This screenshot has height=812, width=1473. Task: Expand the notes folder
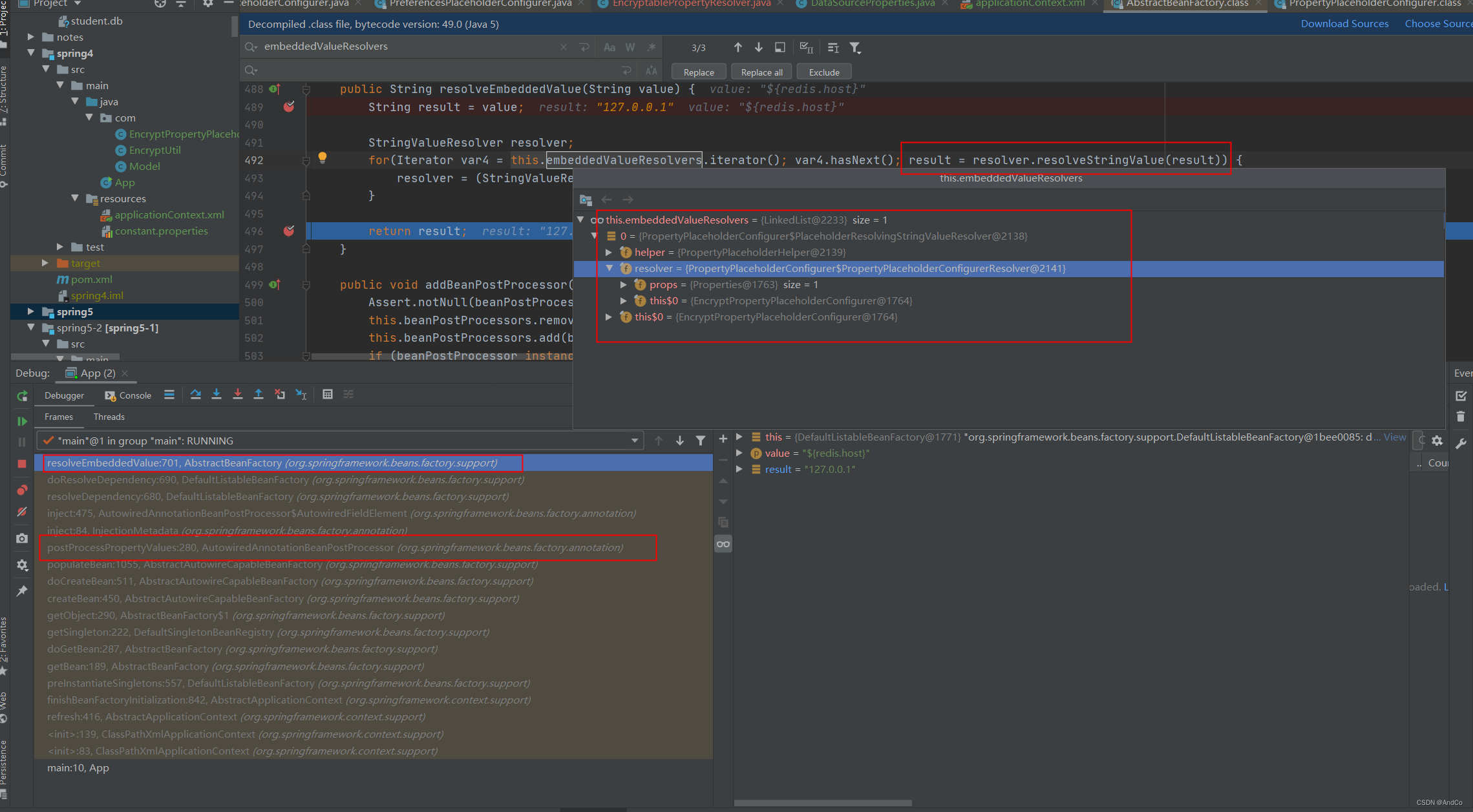pyautogui.click(x=30, y=37)
